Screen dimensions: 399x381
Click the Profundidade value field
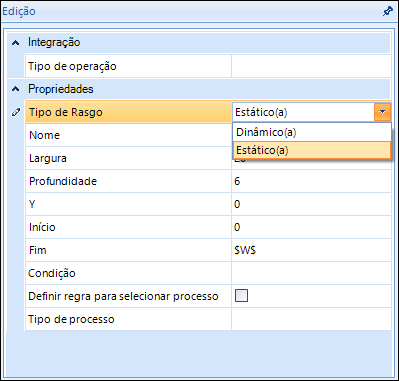pyautogui.click(x=311, y=181)
